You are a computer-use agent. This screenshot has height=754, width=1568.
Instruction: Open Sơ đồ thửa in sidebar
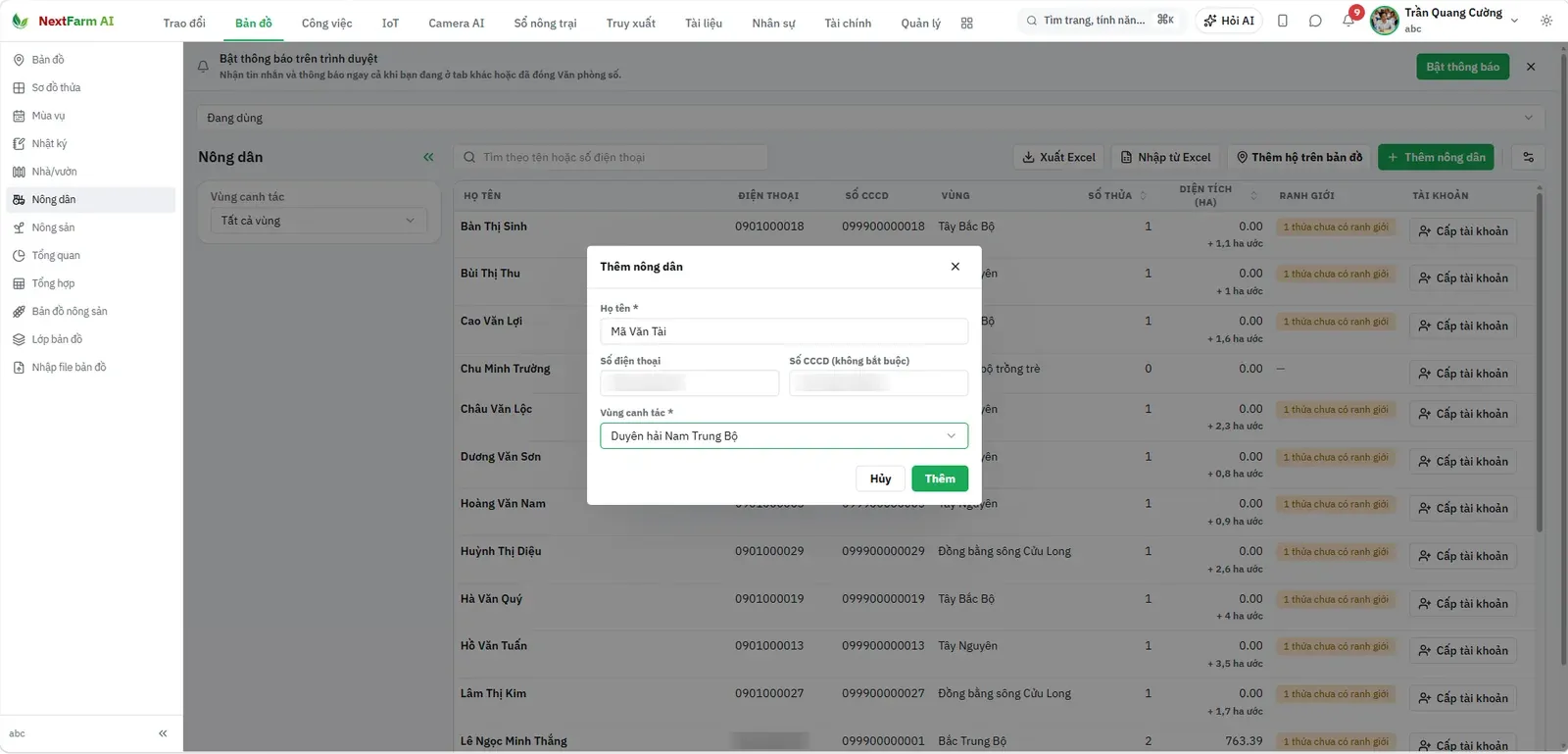point(90,87)
